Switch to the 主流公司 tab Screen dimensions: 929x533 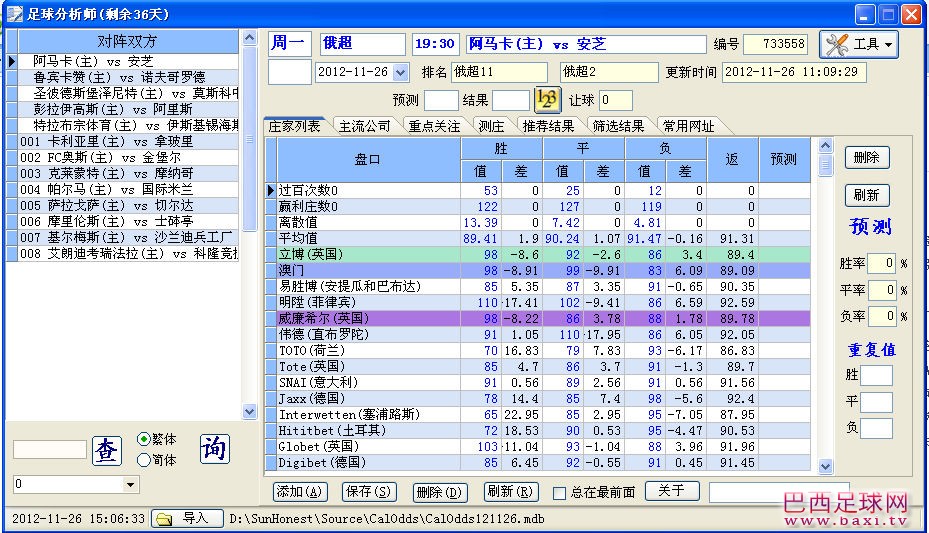(x=364, y=126)
